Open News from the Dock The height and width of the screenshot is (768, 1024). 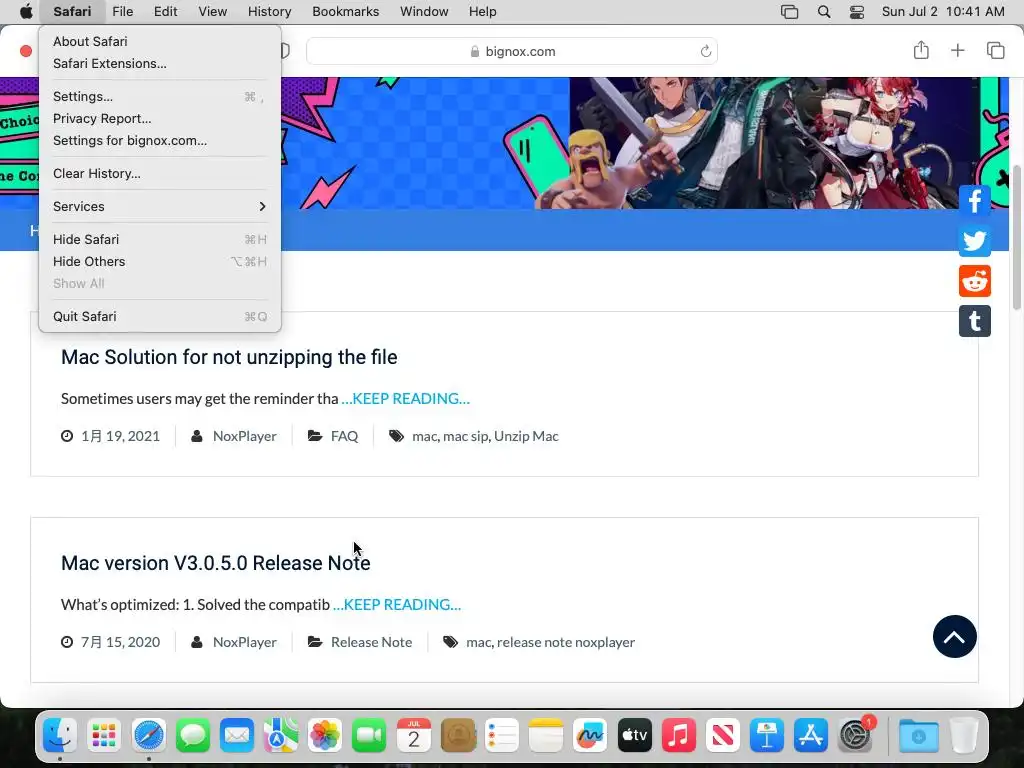pyautogui.click(x=722, y=735)
